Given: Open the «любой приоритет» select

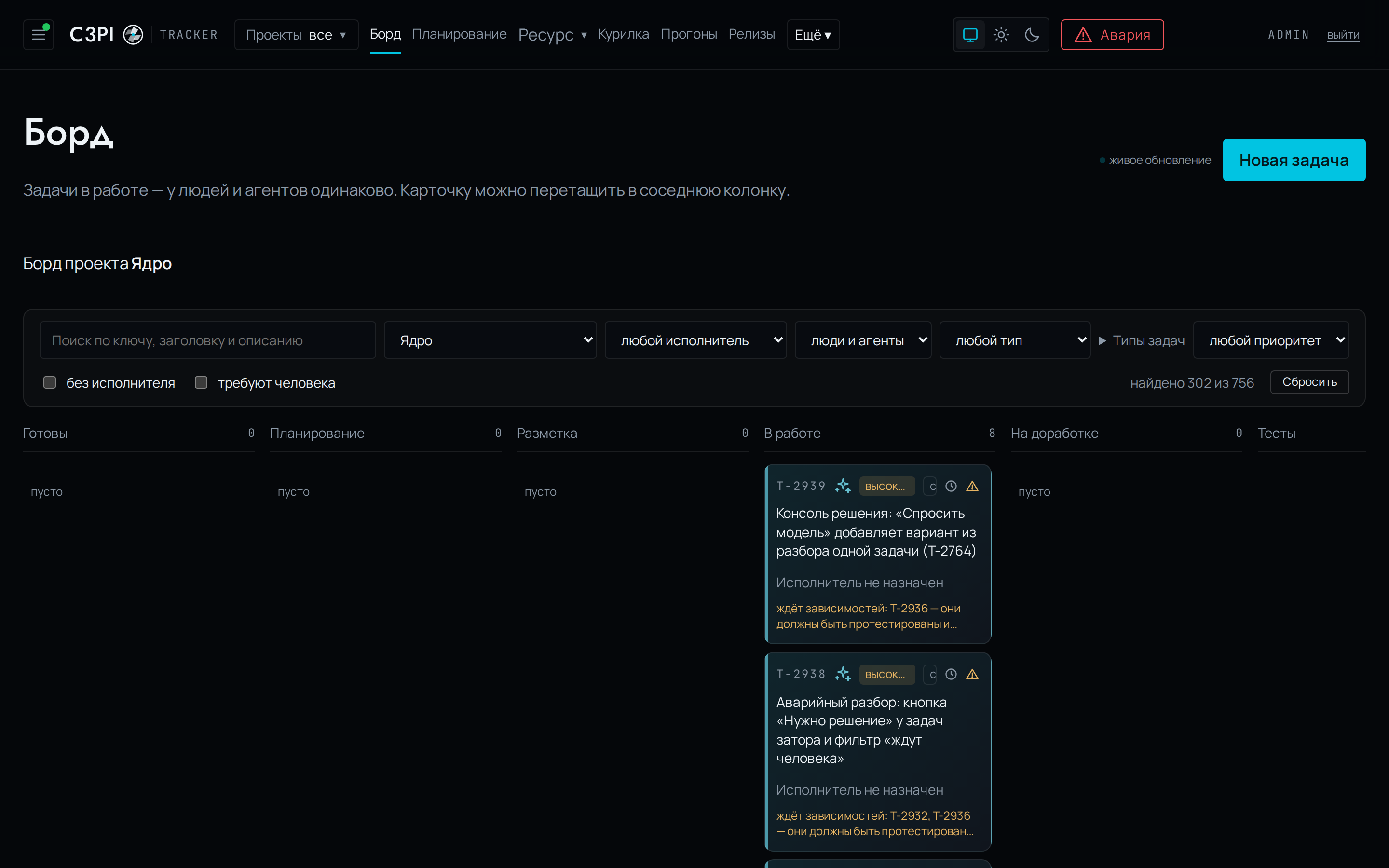Looking at the screenshot, I should pos(1271,340).
